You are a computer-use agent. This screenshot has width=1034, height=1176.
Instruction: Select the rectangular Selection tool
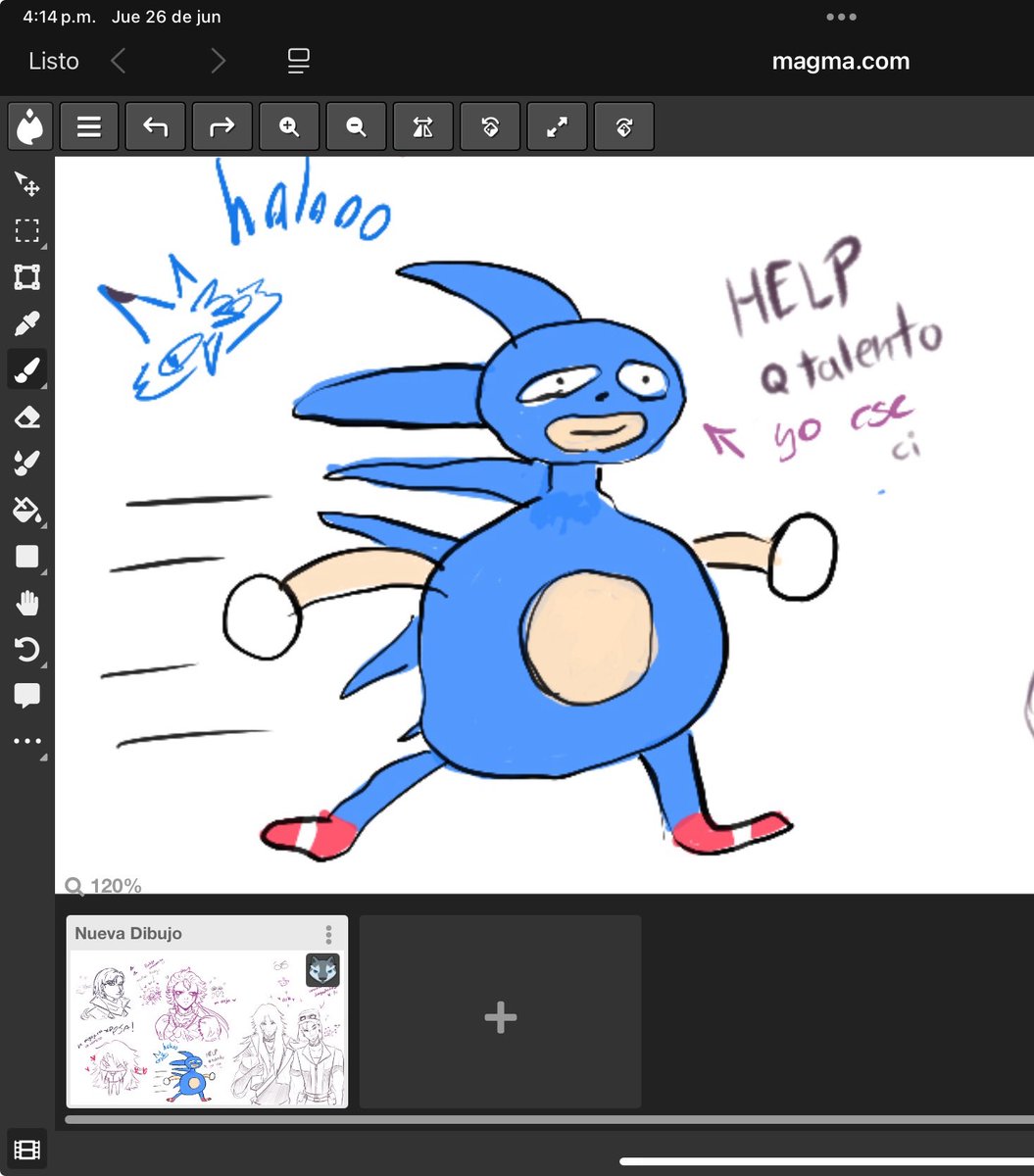(27, 231)
